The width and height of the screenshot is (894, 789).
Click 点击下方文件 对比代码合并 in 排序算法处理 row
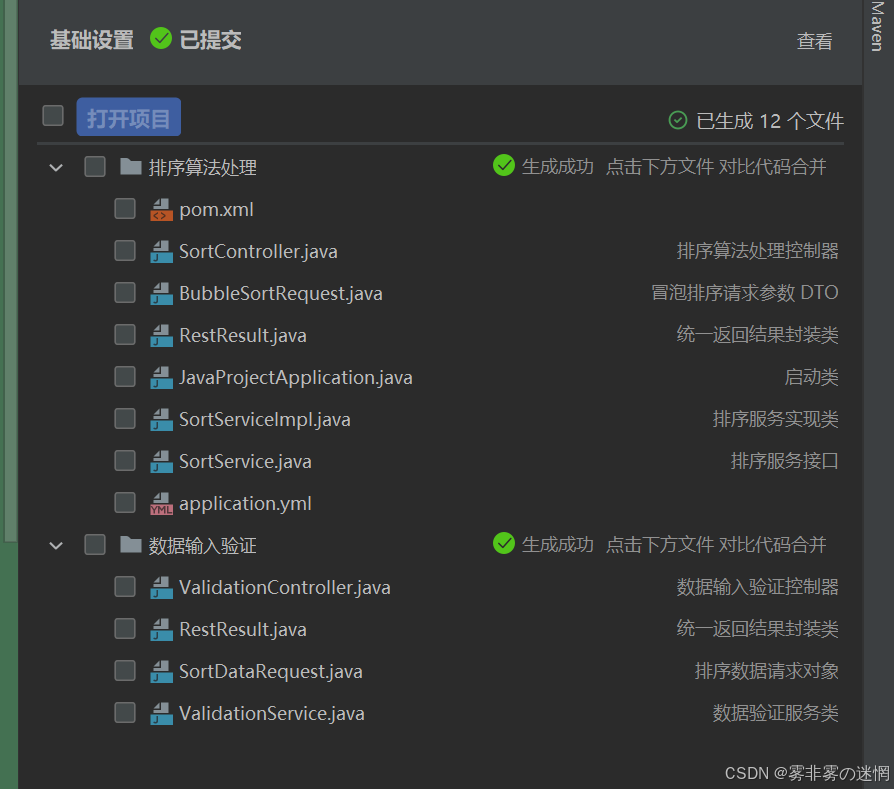pyautogui.click(x=716, y=166)
